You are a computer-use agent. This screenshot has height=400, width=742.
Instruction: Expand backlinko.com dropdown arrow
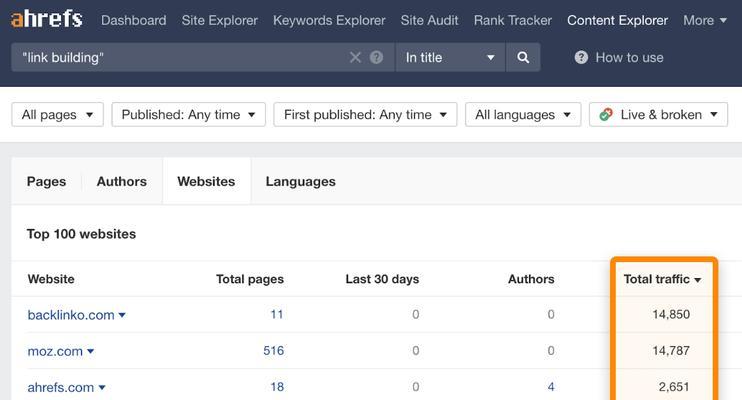click(122, 315)
